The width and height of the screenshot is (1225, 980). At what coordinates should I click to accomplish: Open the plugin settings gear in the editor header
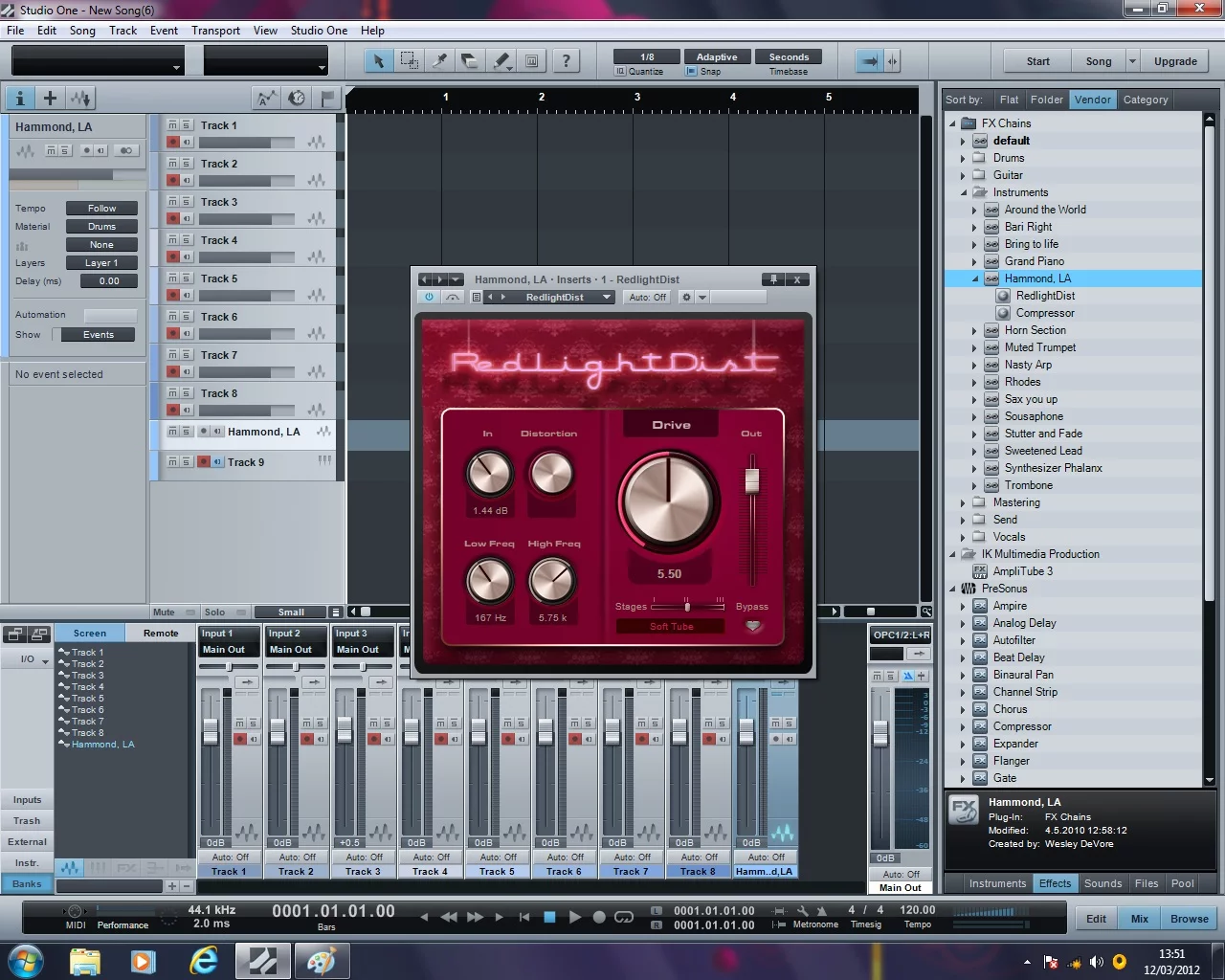pyautogui.click(x=686, y=298)
